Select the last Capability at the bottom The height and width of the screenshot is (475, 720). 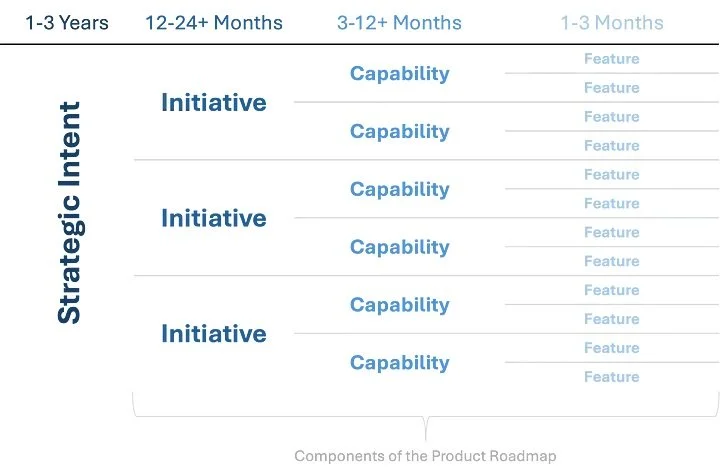coord(399,363)
